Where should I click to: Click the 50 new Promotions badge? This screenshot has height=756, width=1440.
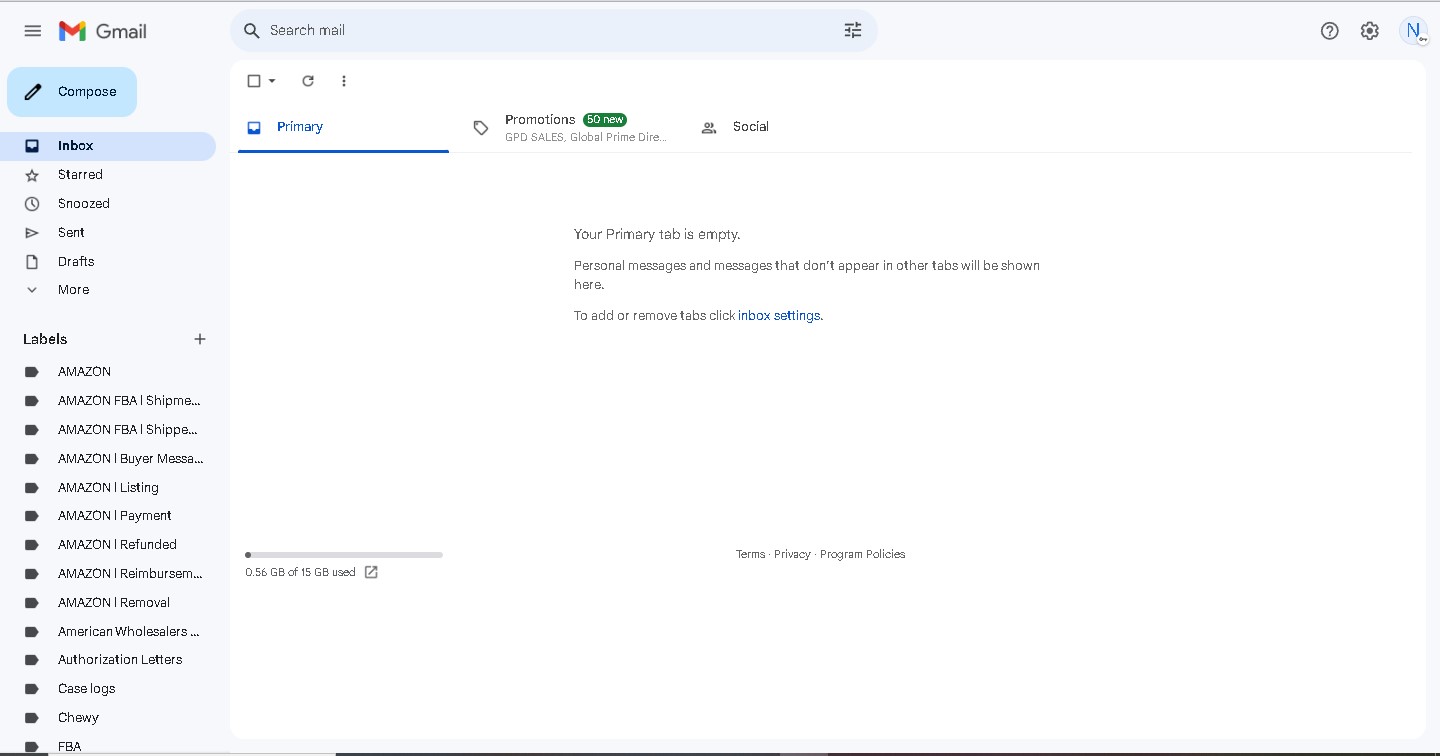[605, 120]
